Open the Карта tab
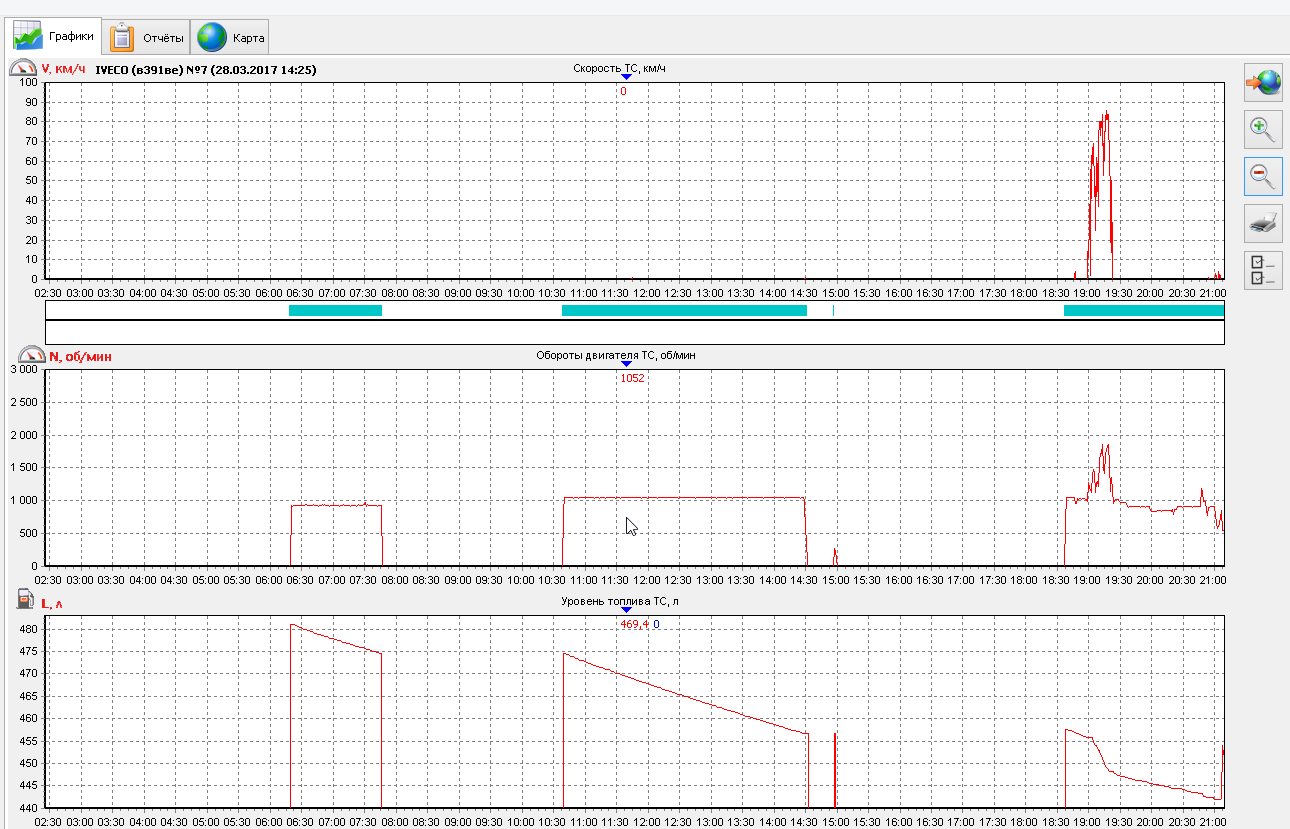 (231, 38)
